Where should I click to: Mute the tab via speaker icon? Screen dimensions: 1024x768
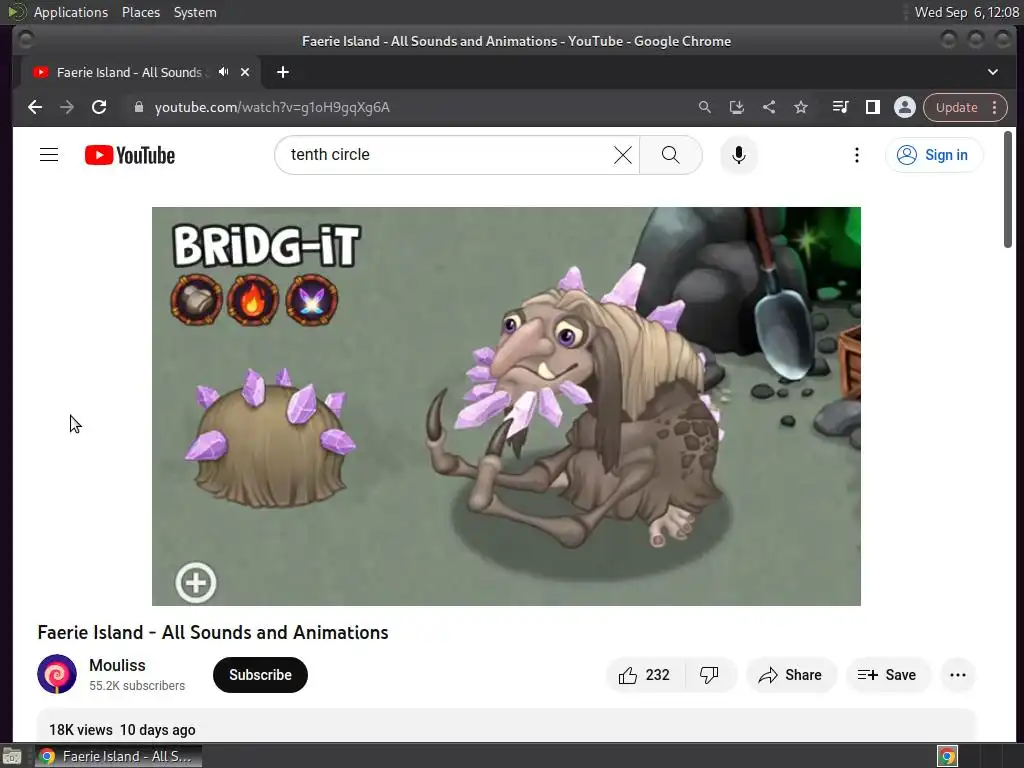(224, 72)
